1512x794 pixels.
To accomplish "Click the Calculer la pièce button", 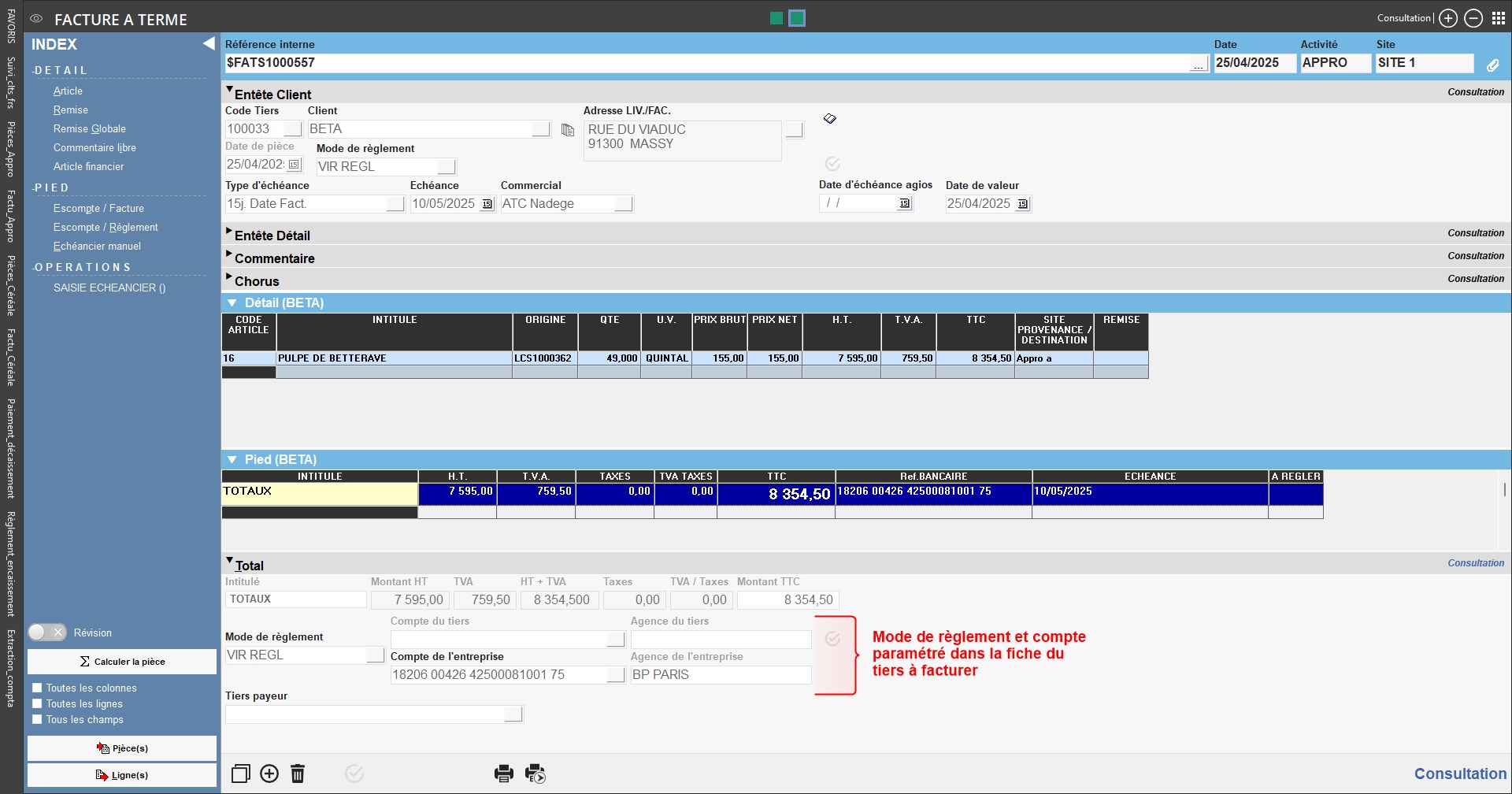I will point(122,662).
